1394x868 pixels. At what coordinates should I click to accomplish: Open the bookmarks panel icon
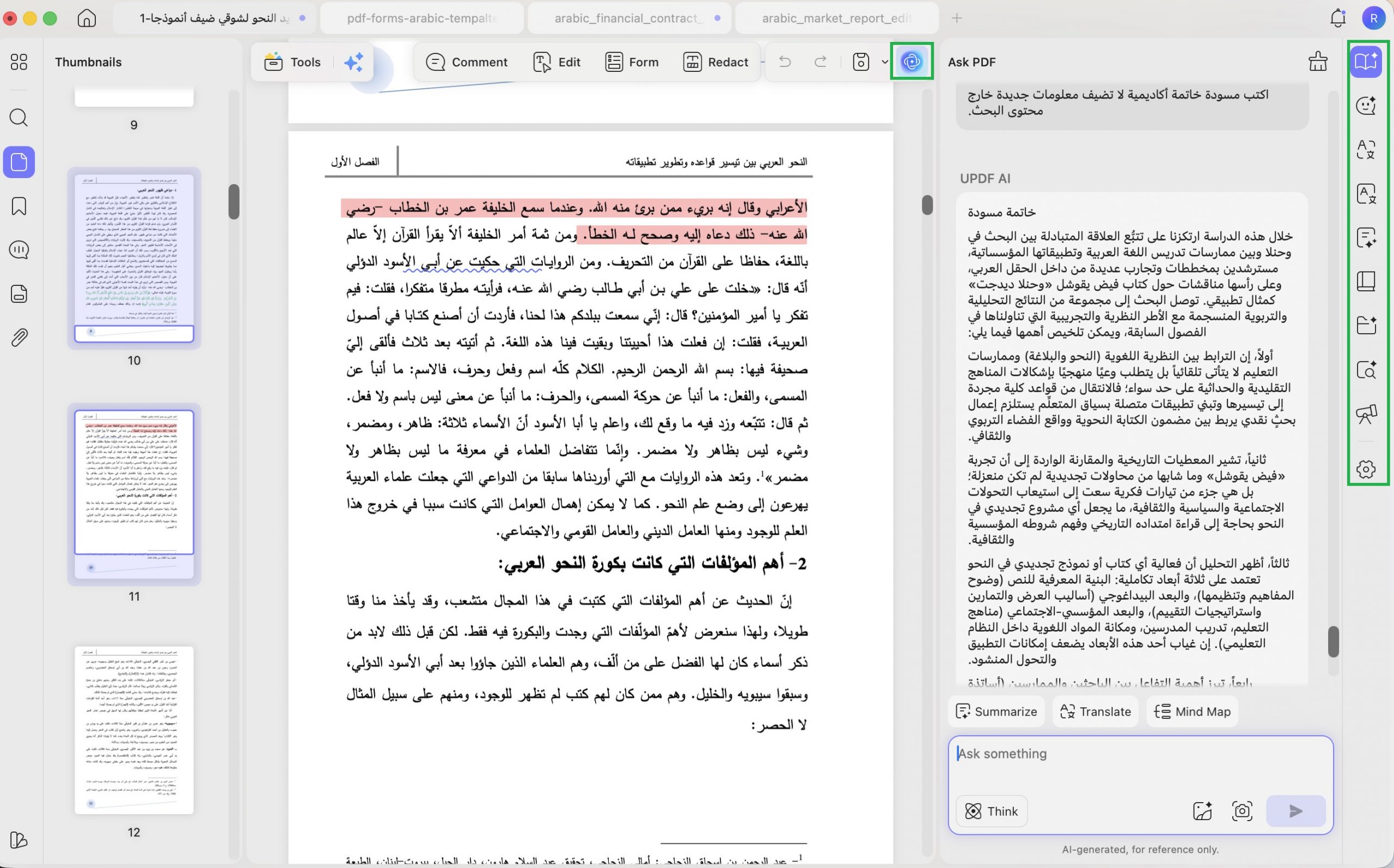tap(19, 206)
